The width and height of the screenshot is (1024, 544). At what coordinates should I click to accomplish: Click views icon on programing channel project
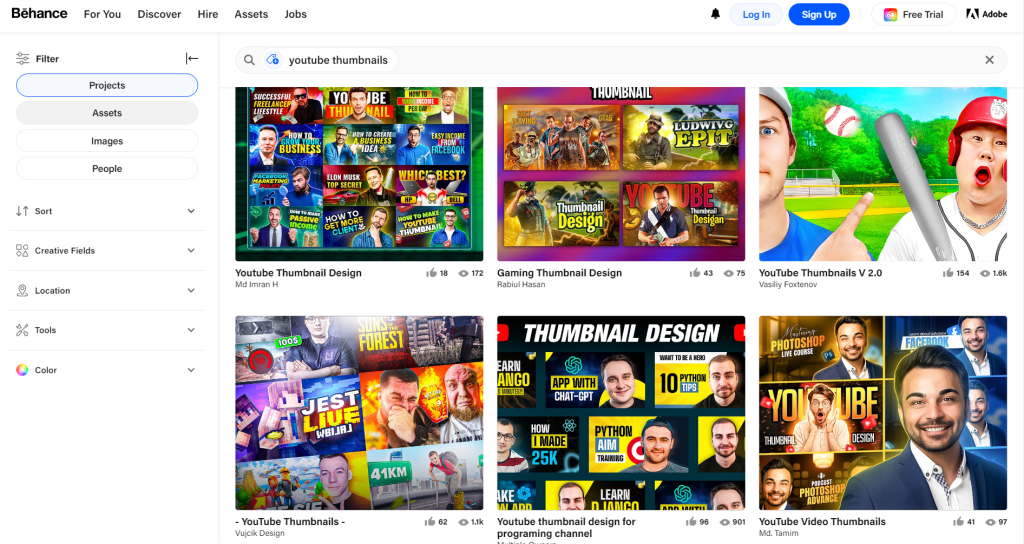click(x=725, y=522)
